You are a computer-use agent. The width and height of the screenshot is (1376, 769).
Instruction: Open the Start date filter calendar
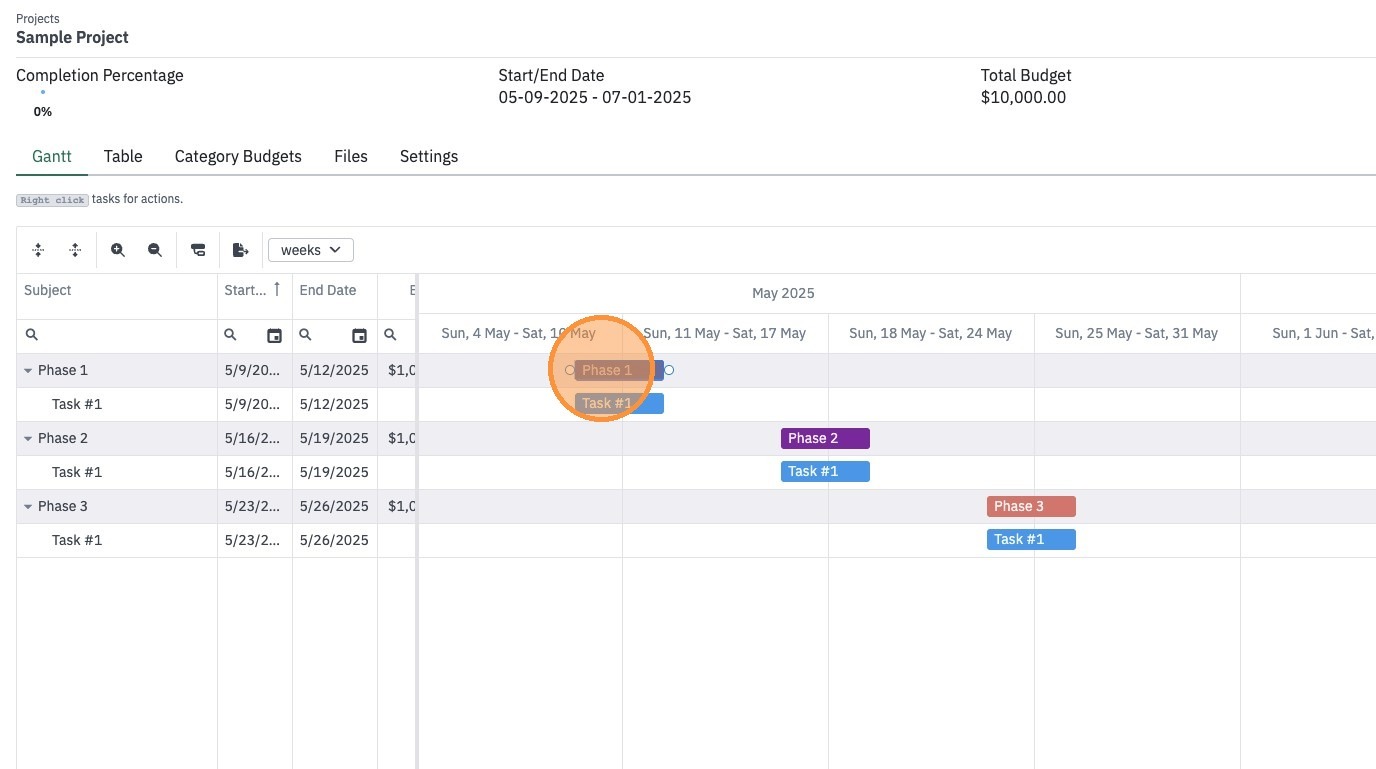click(274, 336)
